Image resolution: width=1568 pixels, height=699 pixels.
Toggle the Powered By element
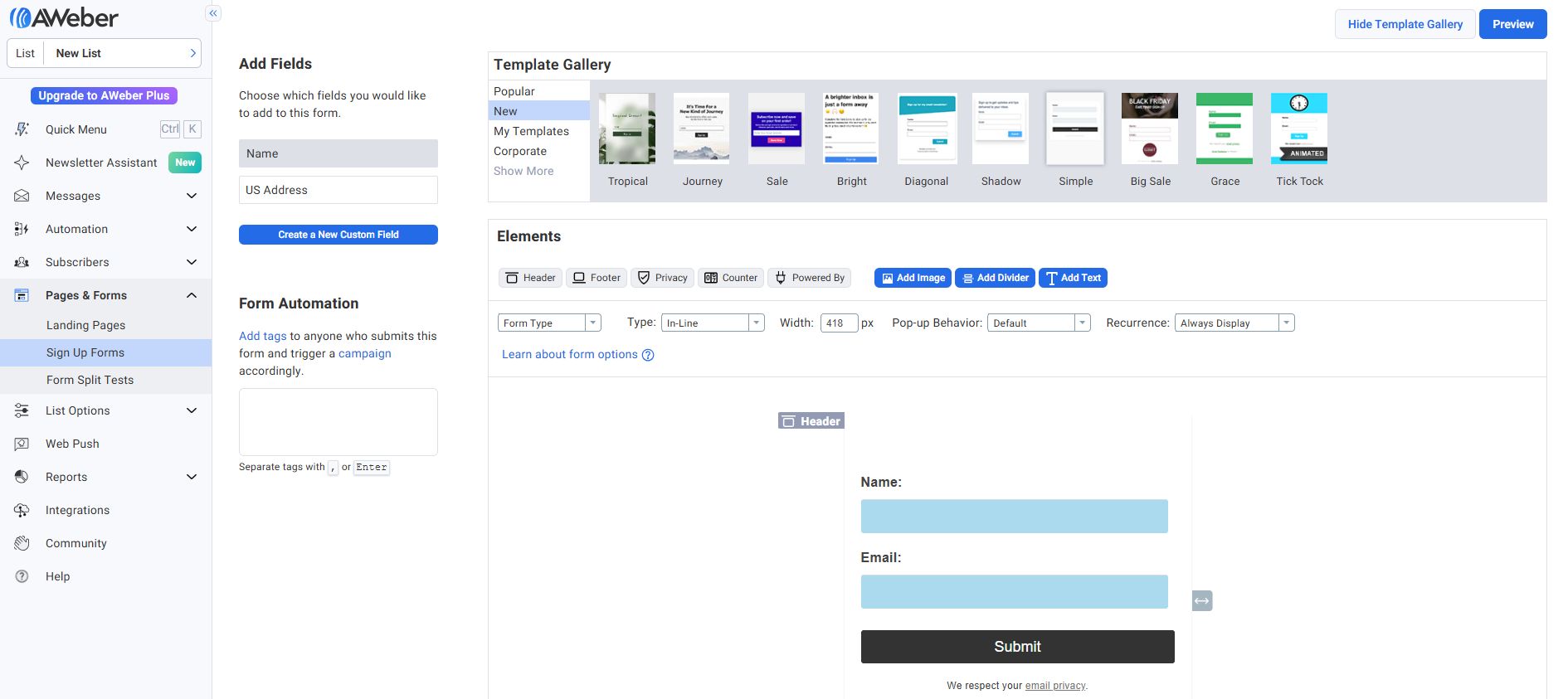(810, 278)
